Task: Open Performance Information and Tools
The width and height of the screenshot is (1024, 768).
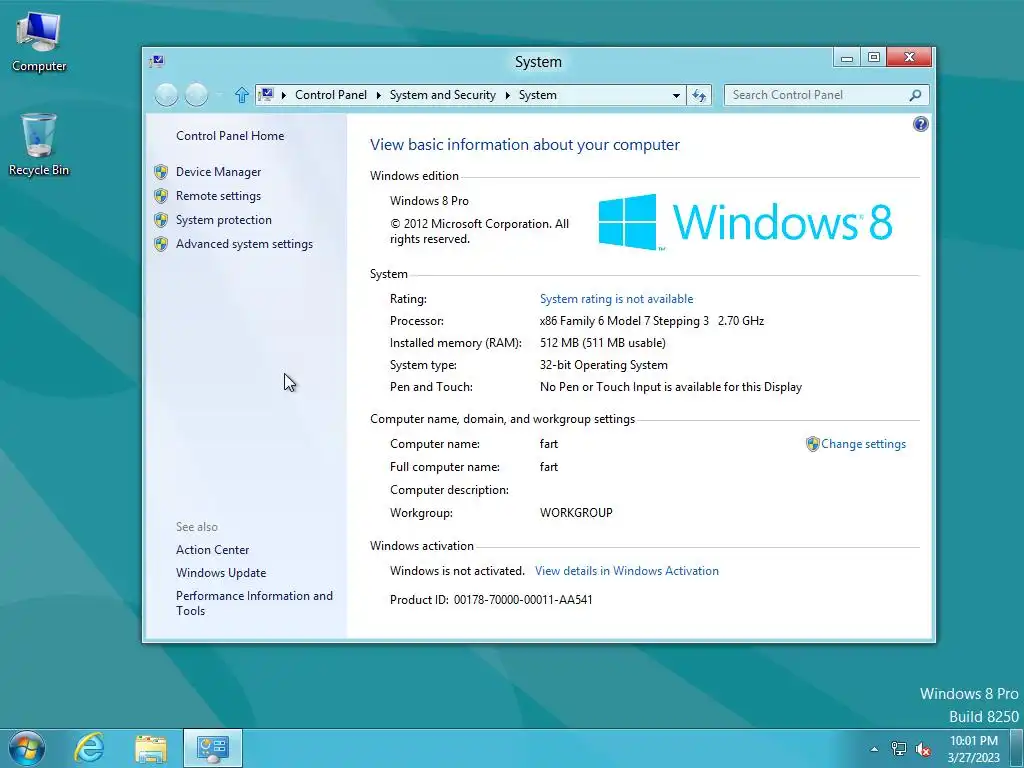Action: 254,603
